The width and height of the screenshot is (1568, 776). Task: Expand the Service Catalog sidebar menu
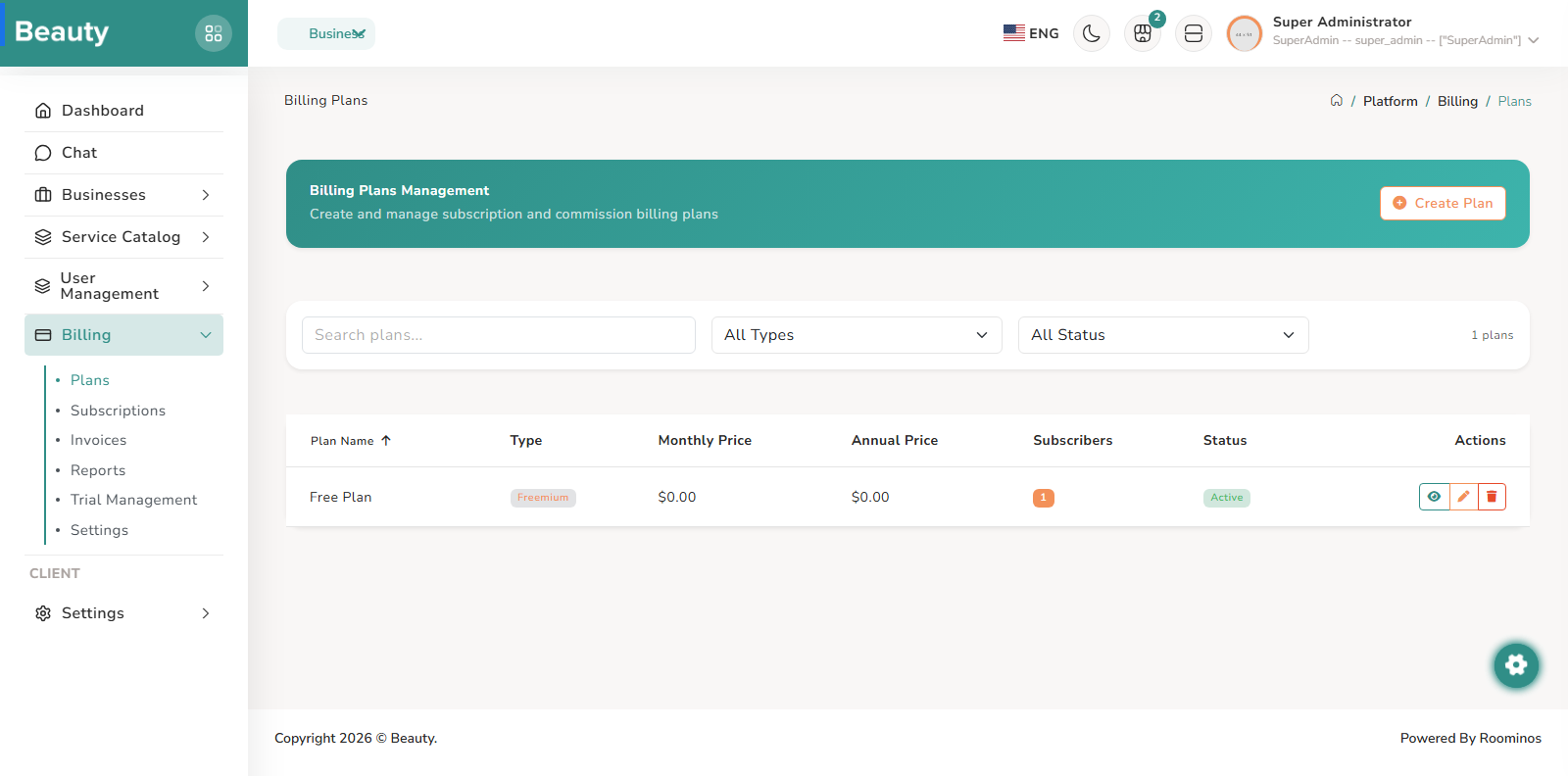coord(123,237)
